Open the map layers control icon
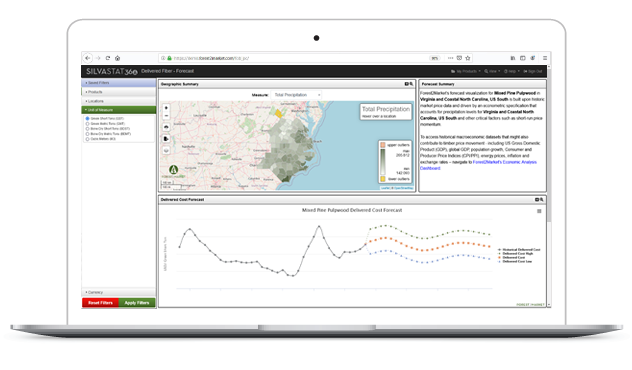 click(x=166, y=150)
